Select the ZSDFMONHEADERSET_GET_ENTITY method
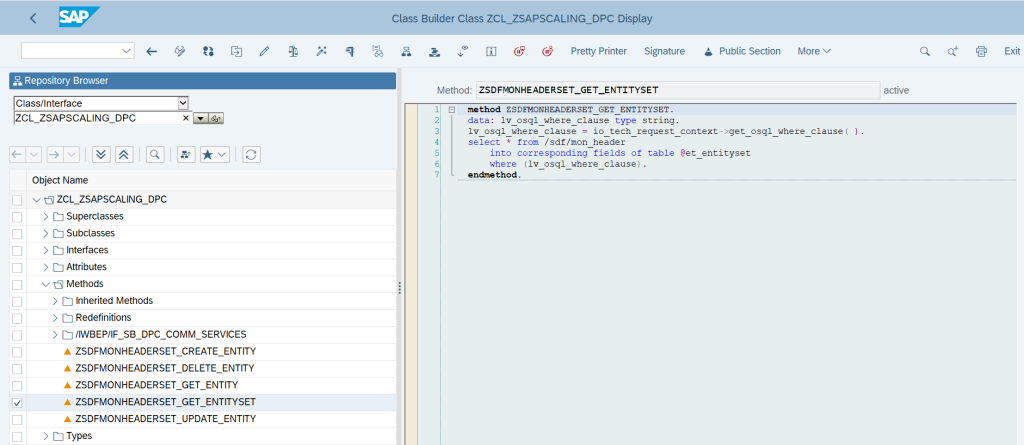Image resolution: width=1024 pixels, height=445 pixels. pyautogui.click(x=156, y=385)
